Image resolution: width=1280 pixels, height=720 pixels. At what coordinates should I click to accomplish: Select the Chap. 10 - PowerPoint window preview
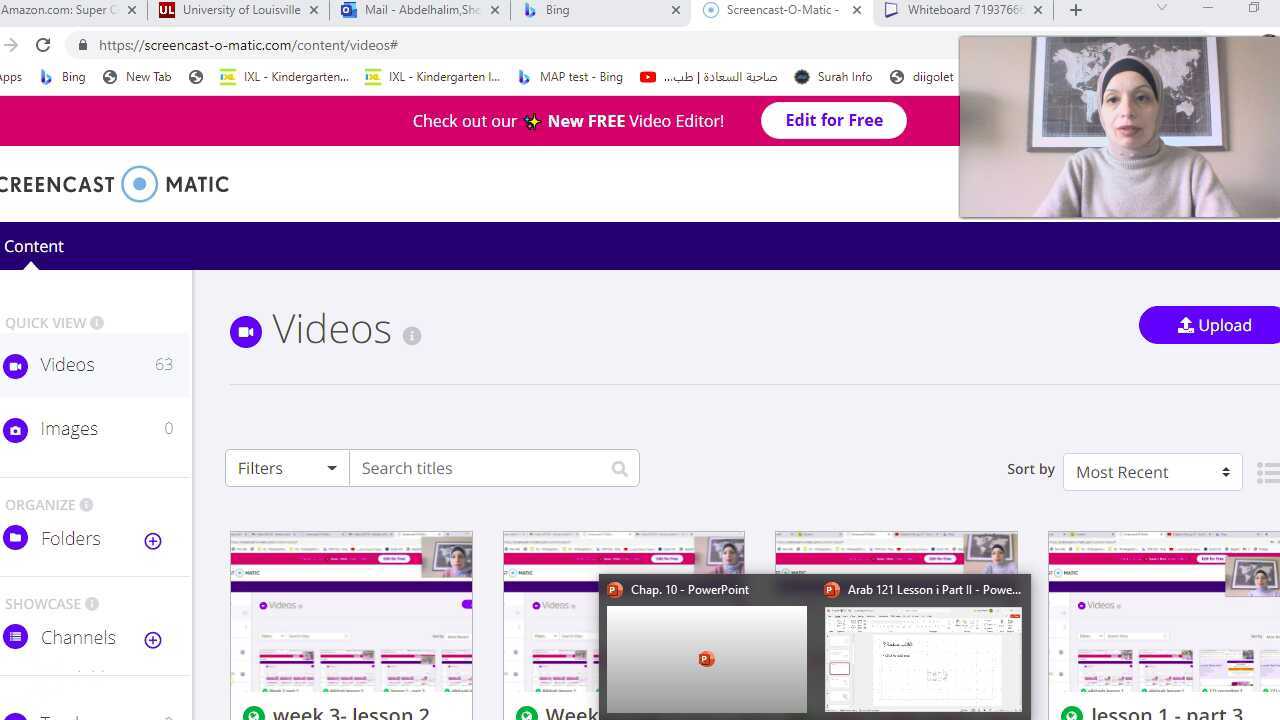click(x=707, y=646)
